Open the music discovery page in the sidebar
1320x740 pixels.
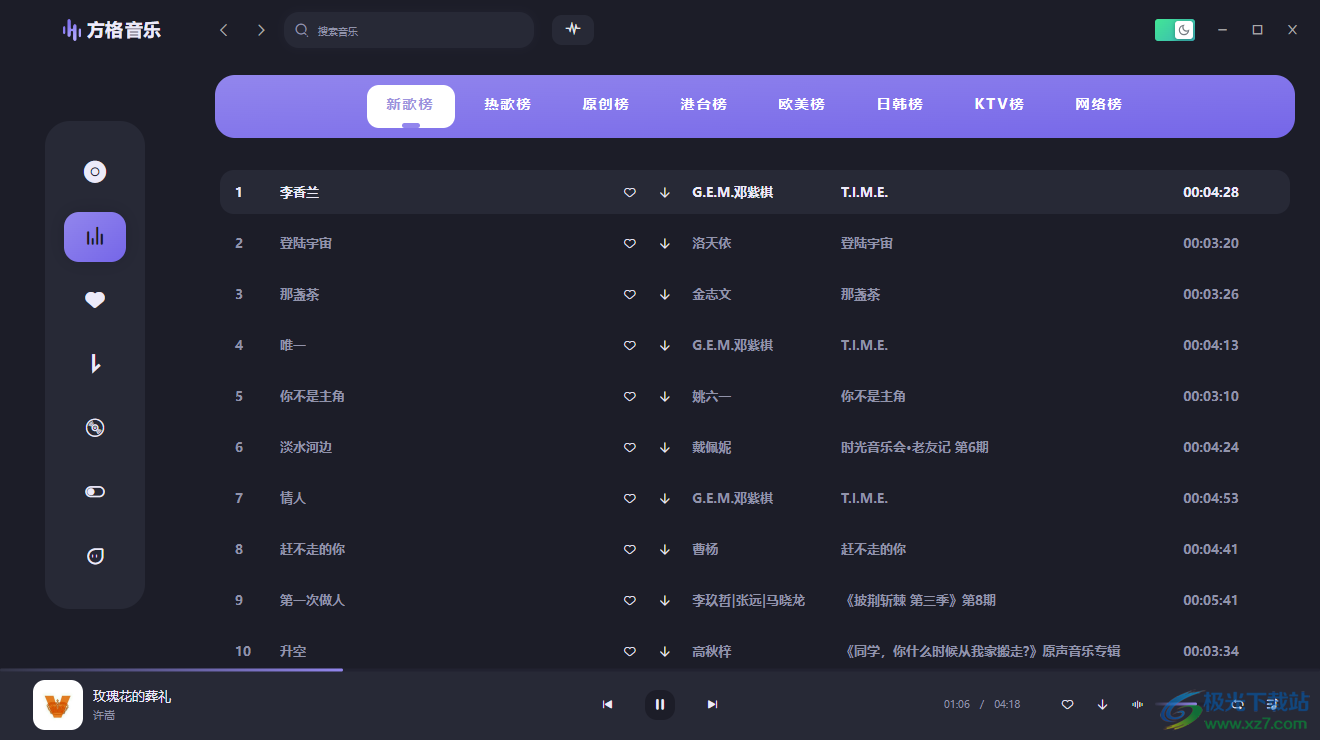pyautogui.click(x=94, y=170)
